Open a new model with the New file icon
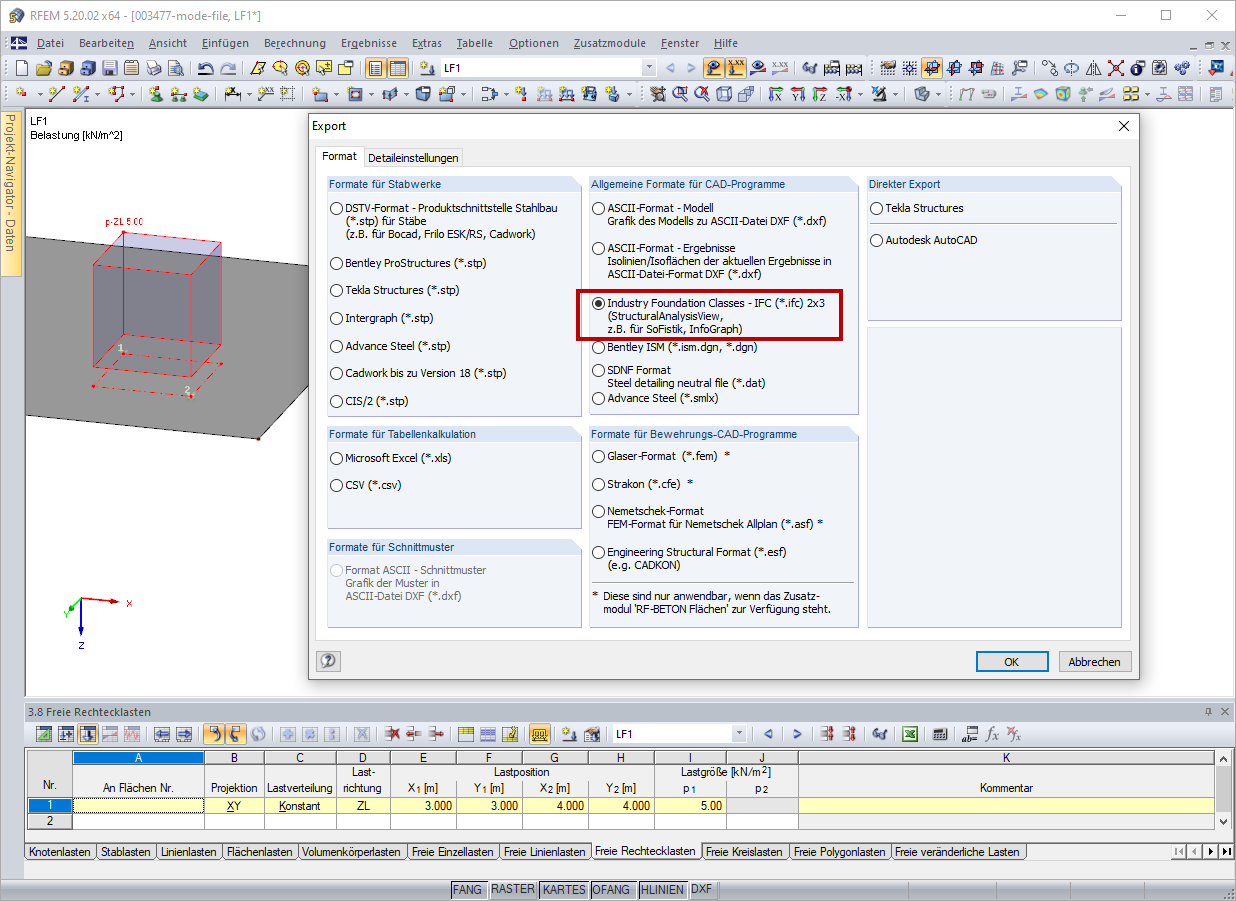The width and height of the screenshot is (1236, 901). click(x=22, y=68)
